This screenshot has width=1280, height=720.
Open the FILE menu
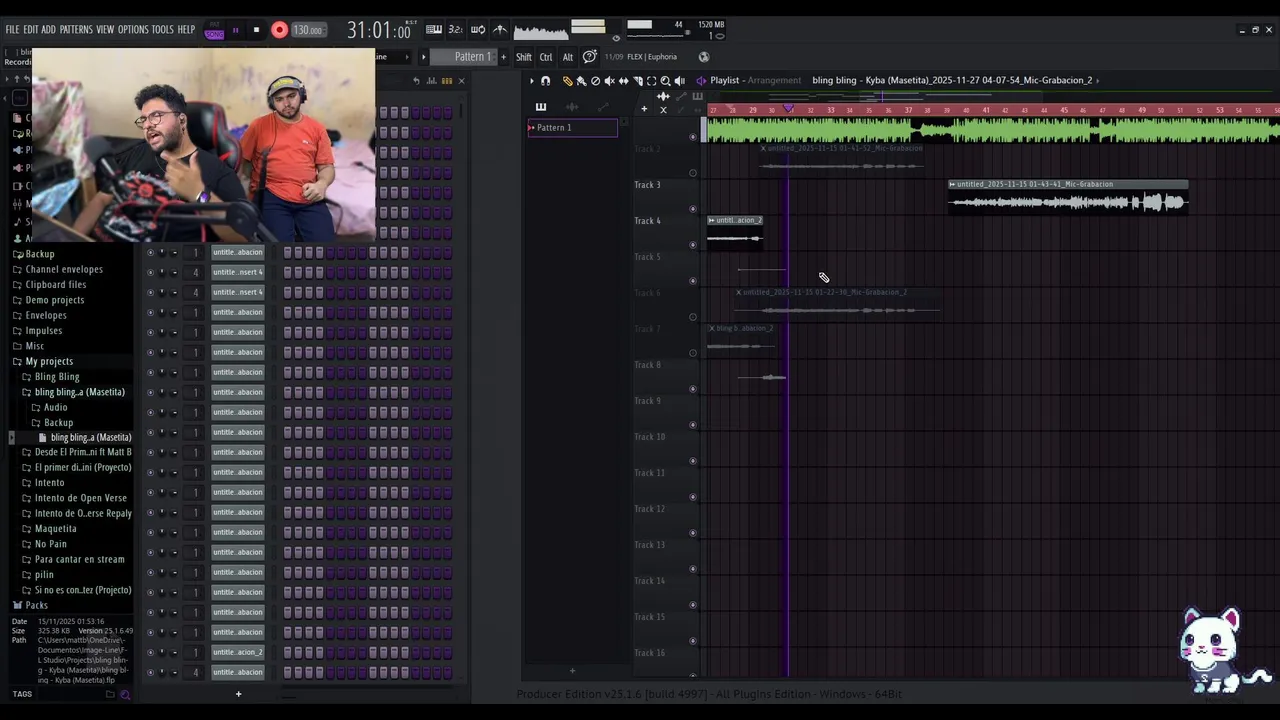[x=12, y=30]
